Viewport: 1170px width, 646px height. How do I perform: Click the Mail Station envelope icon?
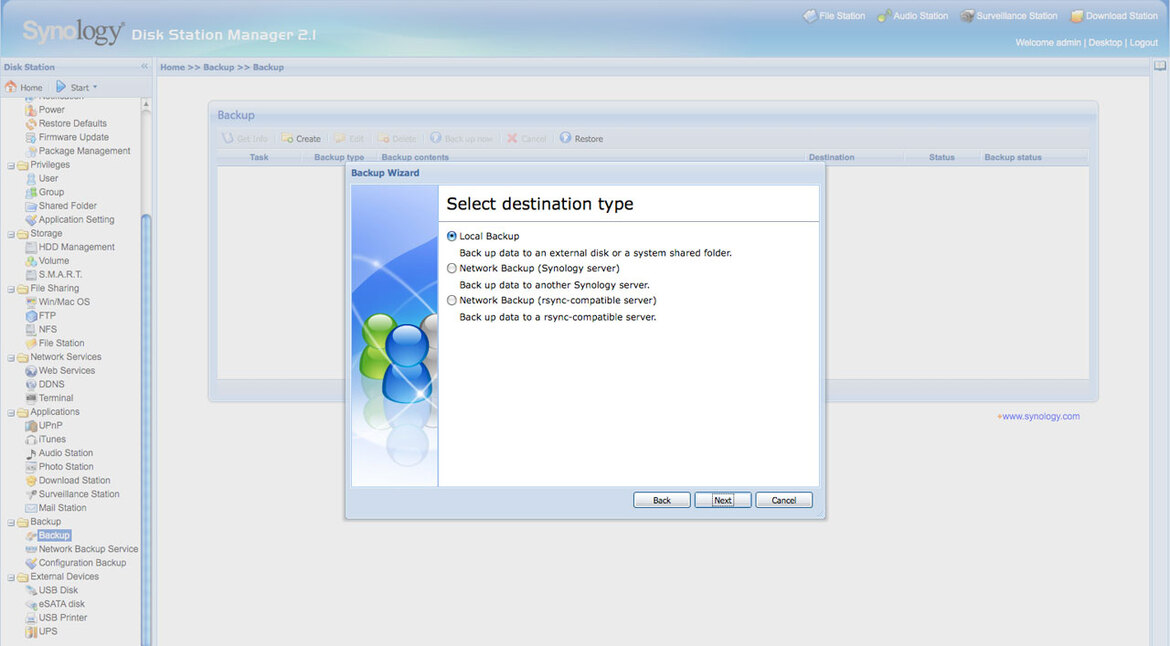click(31, 508)
